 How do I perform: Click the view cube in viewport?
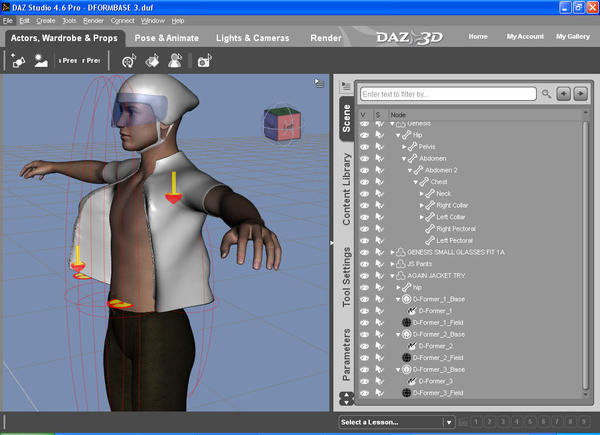point(282,123)
